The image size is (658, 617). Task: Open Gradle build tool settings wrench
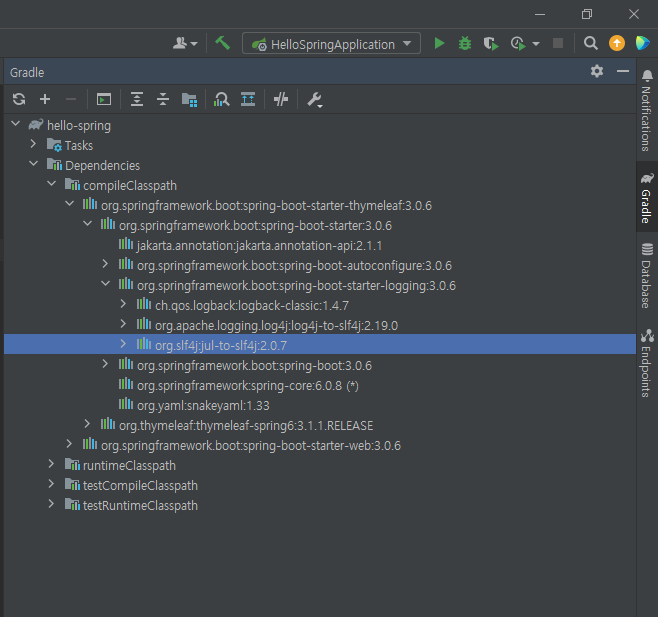314,100
